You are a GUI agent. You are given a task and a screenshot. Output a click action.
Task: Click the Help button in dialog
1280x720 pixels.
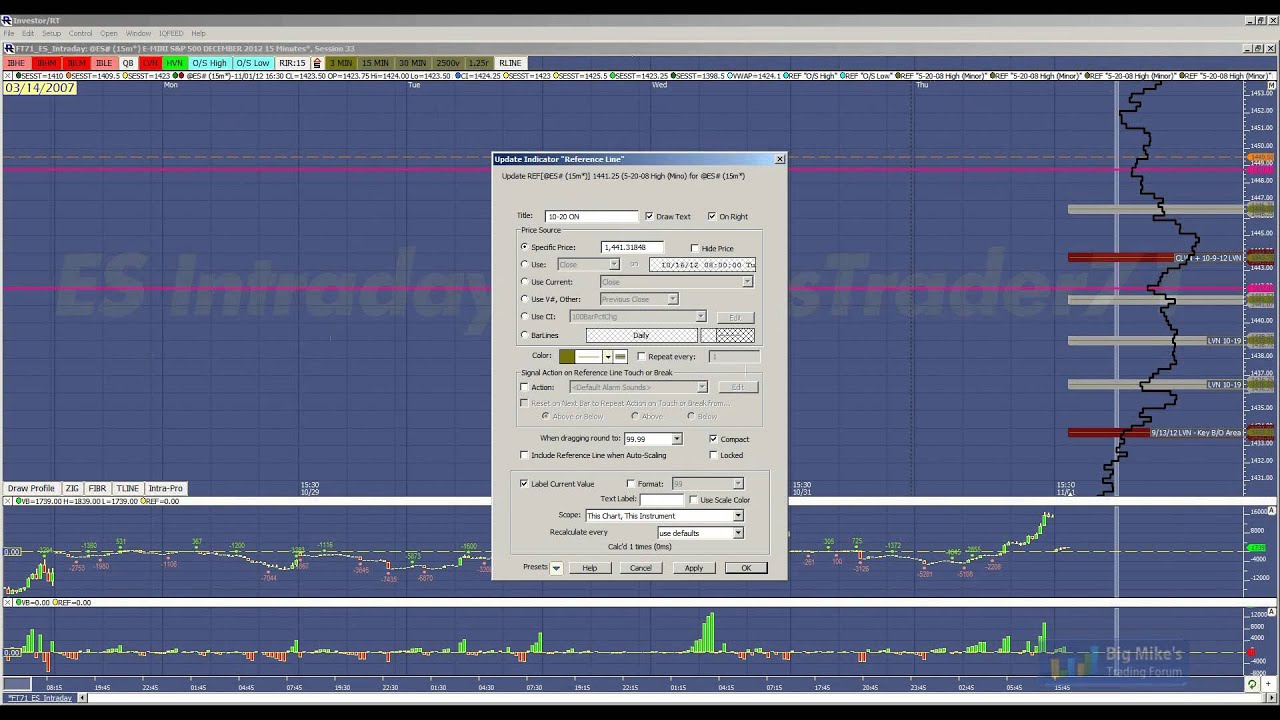(x=589, y=568)
